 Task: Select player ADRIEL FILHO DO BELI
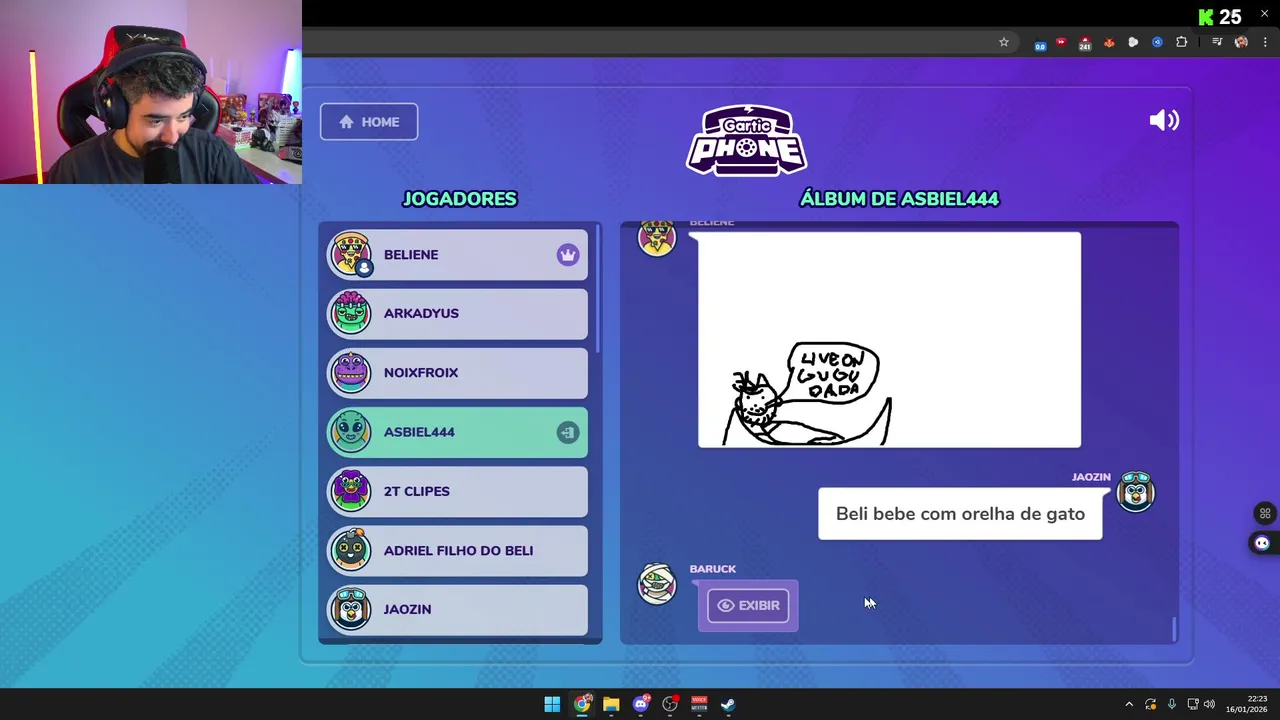tap(458, 550)
